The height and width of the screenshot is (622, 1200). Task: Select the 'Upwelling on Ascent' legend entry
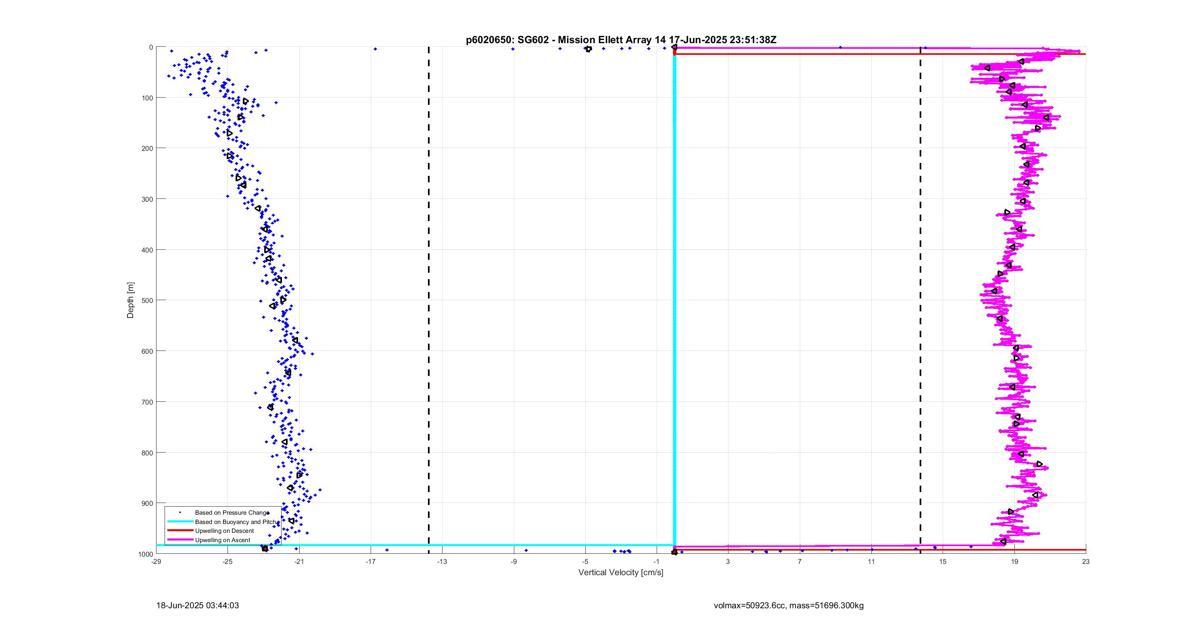tap(222, 539)
